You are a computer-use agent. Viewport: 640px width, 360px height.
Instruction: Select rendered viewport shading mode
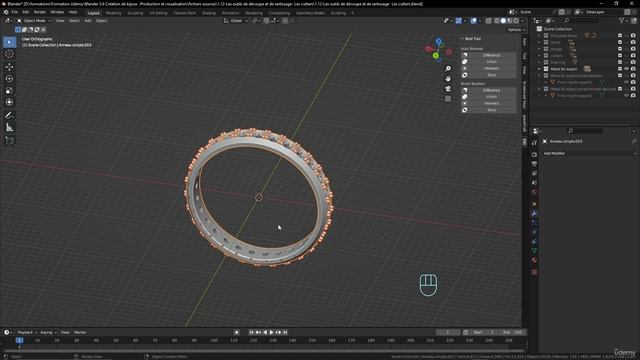coord(516,21)
